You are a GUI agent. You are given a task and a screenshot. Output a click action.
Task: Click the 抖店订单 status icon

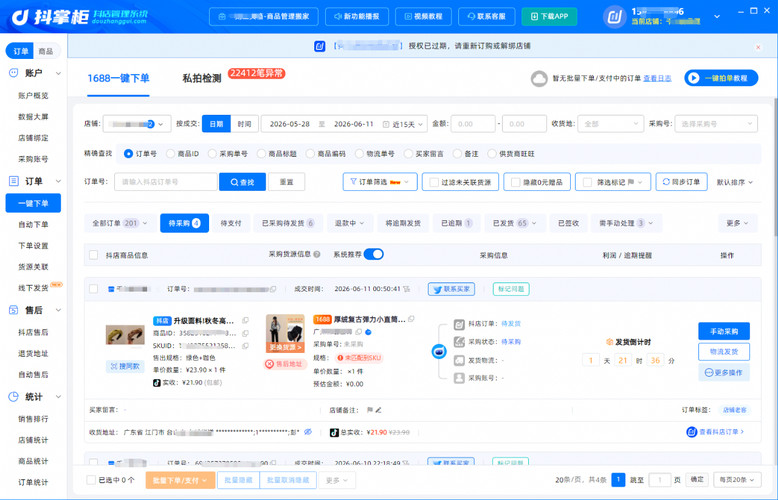coord(459,324)
